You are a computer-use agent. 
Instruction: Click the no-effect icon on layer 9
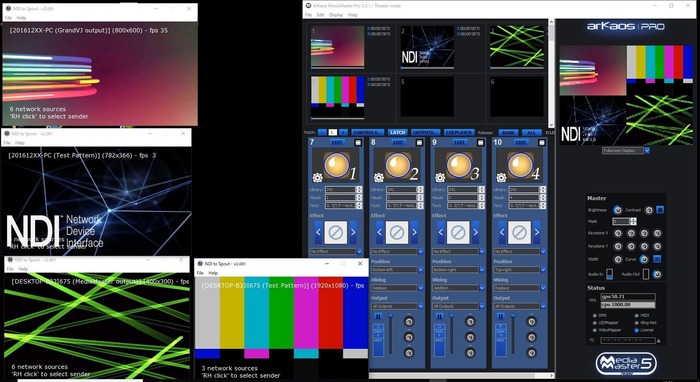tap(458, 232)
